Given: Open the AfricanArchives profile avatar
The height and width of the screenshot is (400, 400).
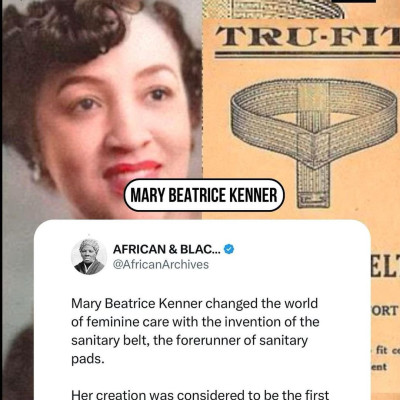Looking at the screenshot, I should point(89,257).
